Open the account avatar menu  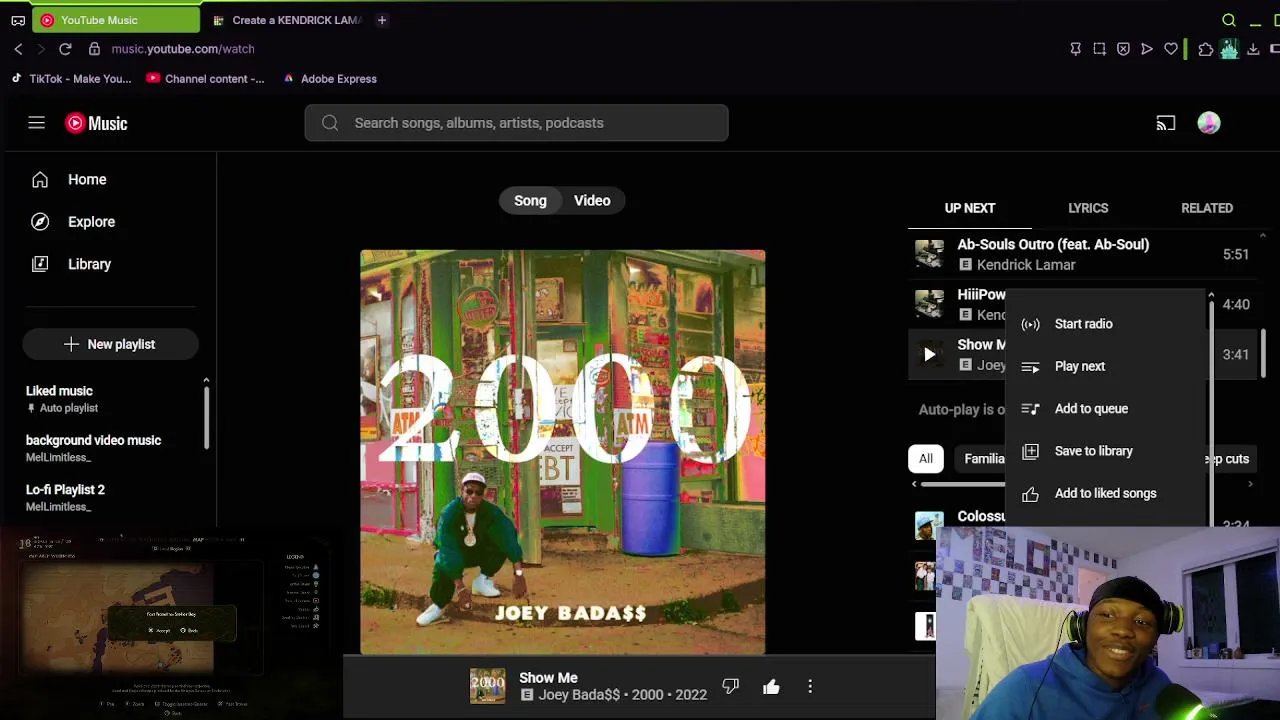point(1209,123)
